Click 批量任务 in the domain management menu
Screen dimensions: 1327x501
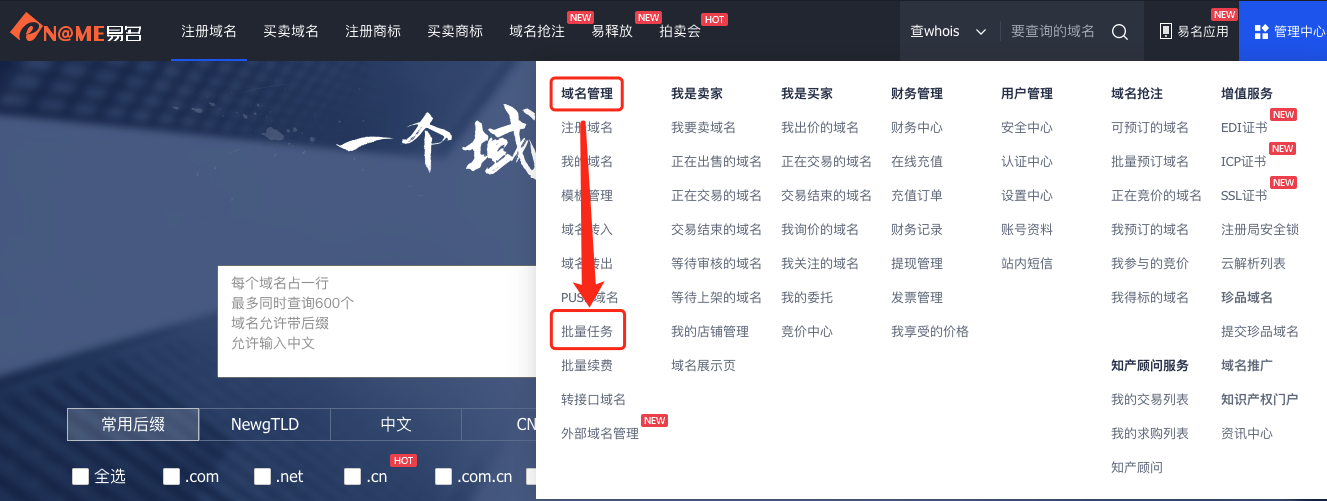[587, 331]
